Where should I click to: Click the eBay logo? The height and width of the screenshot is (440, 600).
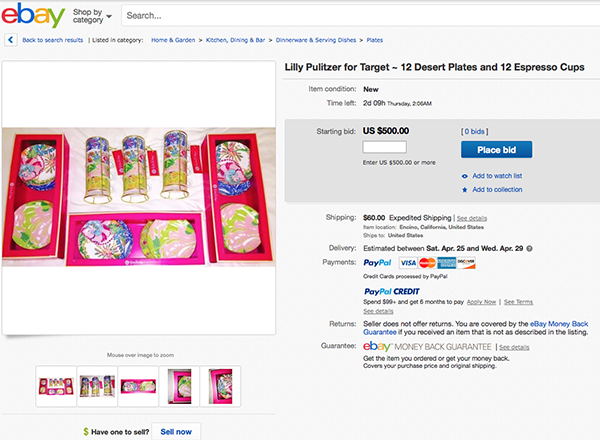(x=34, y=16)
